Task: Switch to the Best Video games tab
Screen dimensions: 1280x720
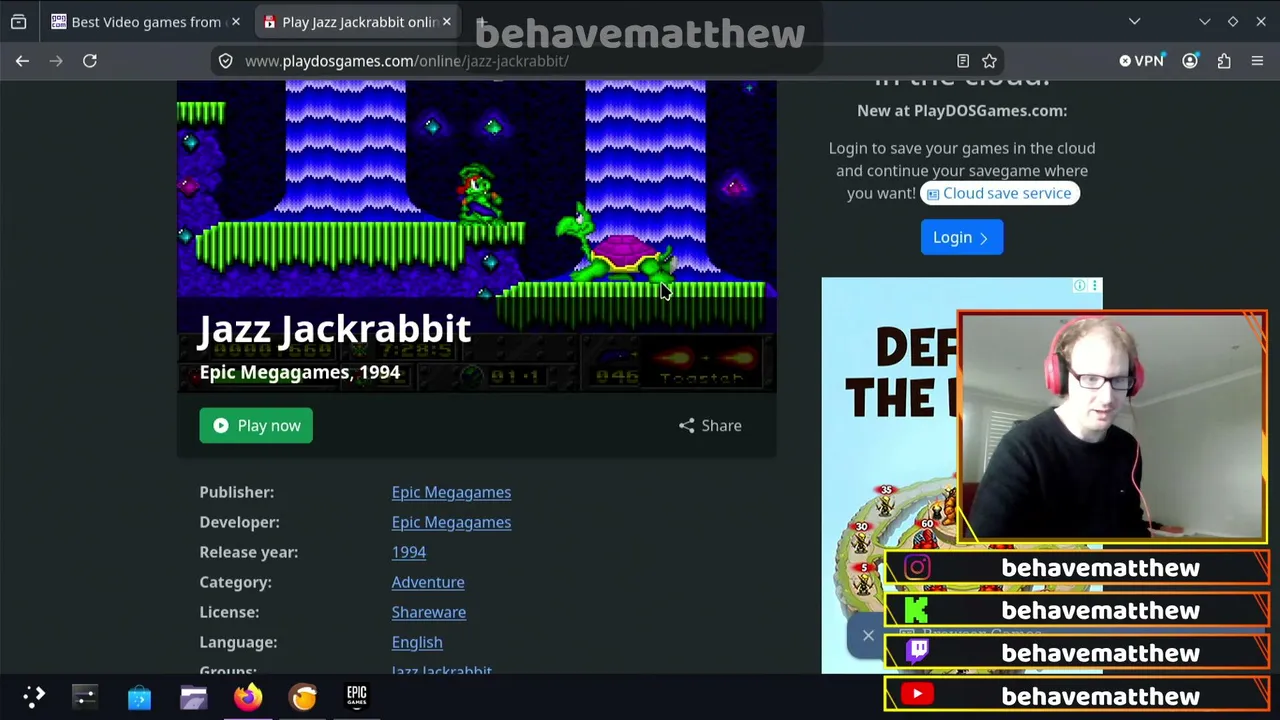Action: coord(146,21)
